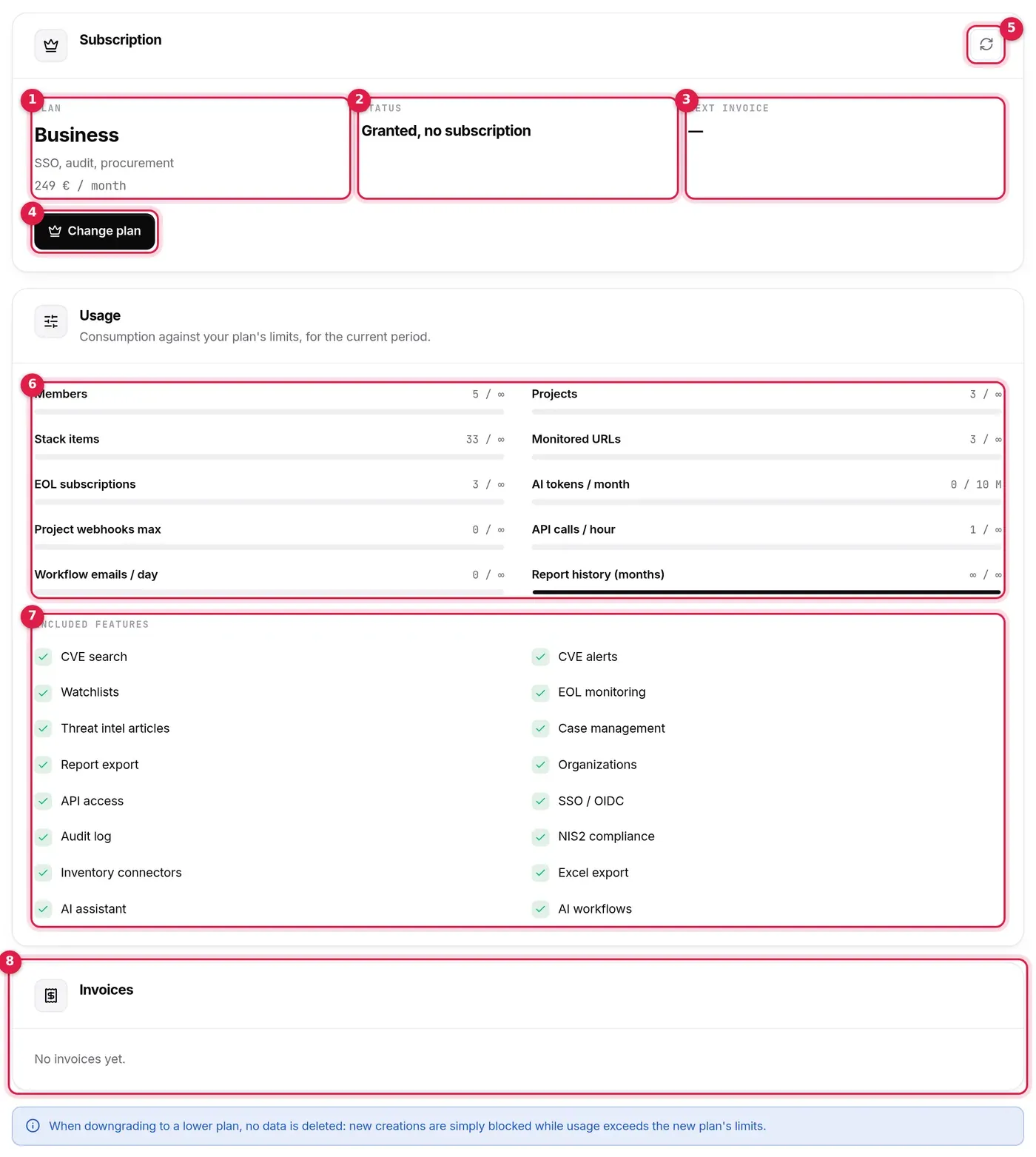This screenshot has width=1036, height=1157.
Task: Click the "API calls / hour" usage label
Action: (x=573, y=529)
